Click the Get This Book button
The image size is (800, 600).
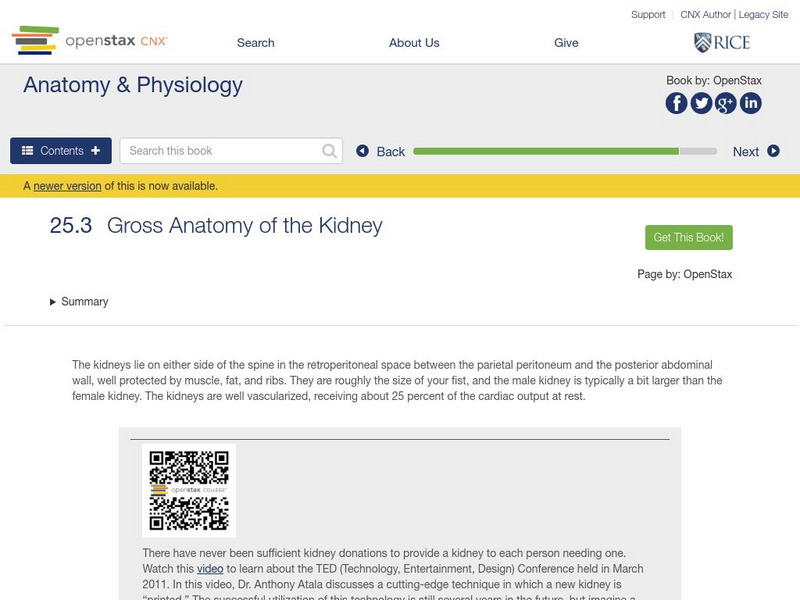tap(688, 235)
